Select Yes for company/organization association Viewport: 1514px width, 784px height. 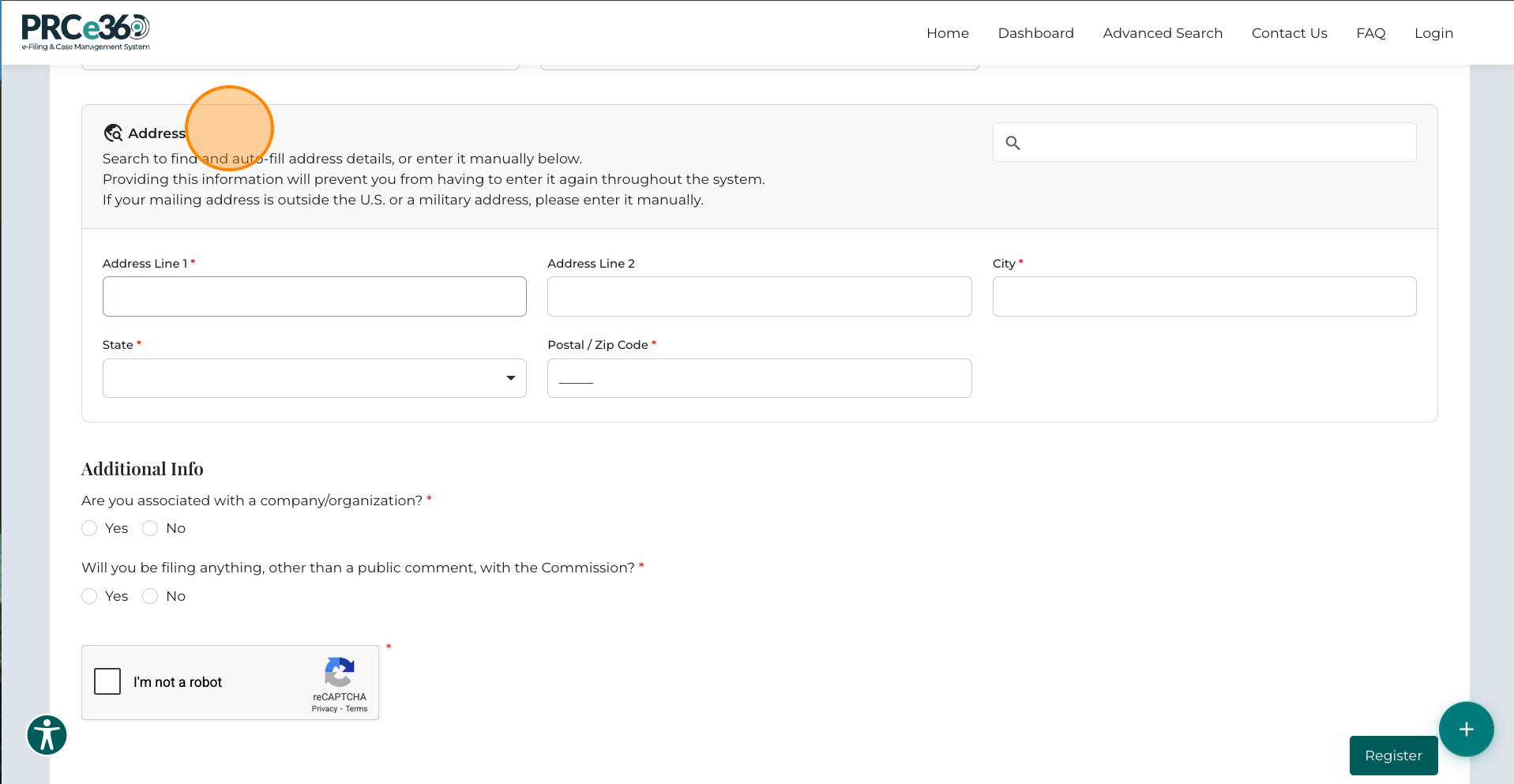(89, 528)
